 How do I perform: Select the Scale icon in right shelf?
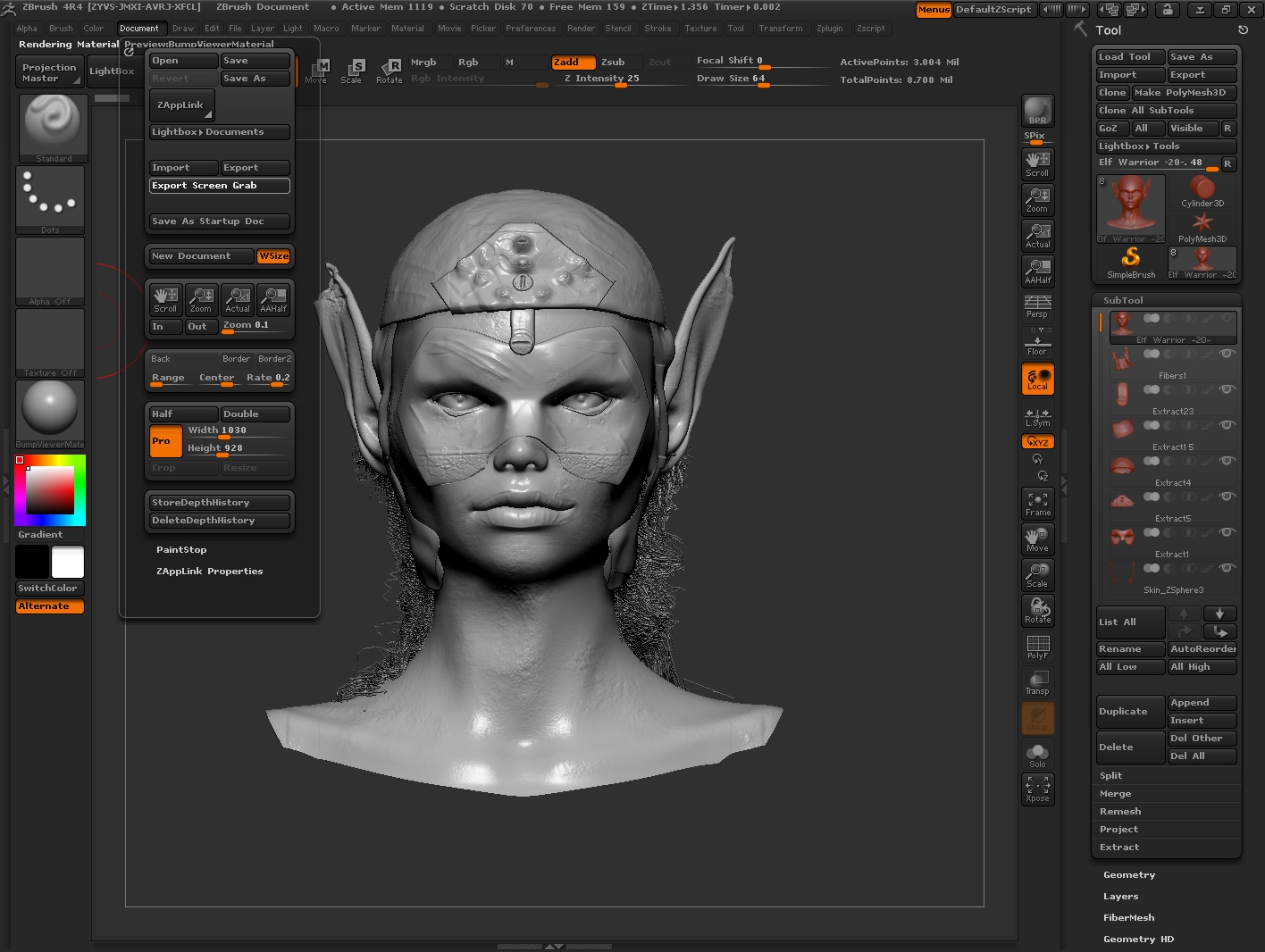[x=1037, y=575]
